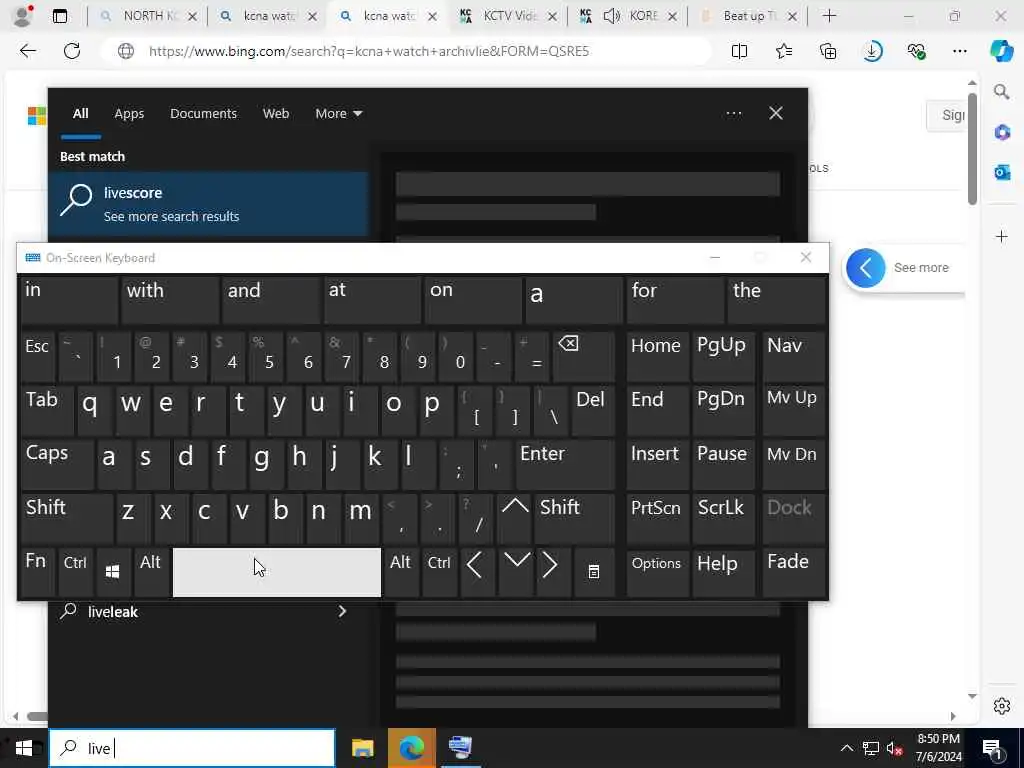Pick the word suggestion "with"
Viewport: 1024px width, 768px height.
coord(170,300)
